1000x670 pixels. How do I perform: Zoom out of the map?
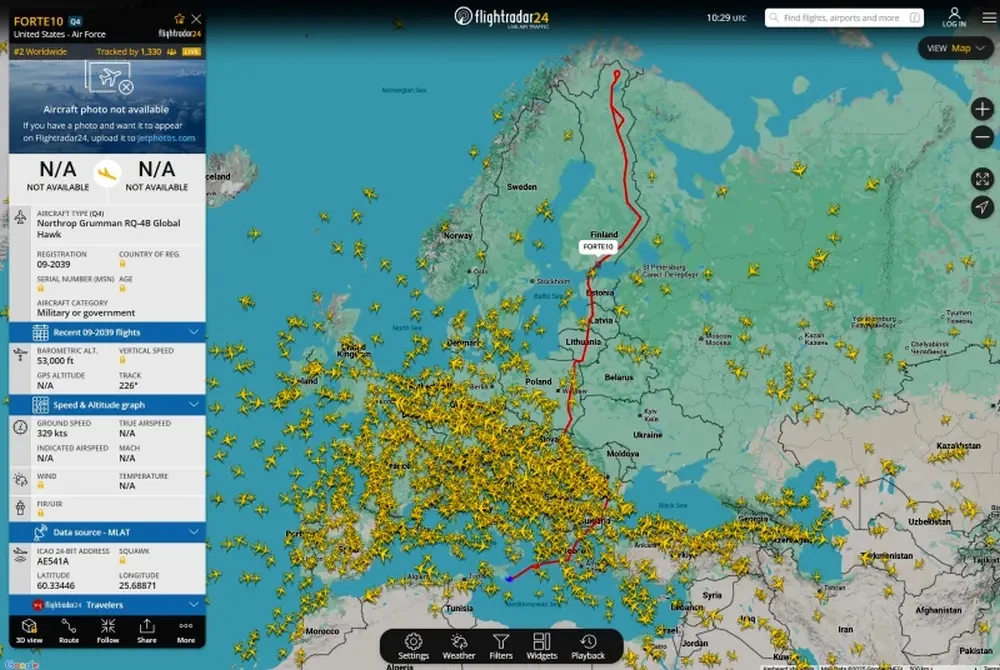click(x=982, y=138)
